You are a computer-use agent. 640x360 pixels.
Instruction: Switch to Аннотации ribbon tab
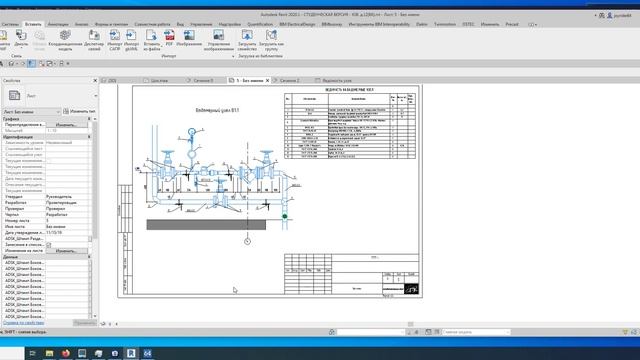(x=58, y=24)
